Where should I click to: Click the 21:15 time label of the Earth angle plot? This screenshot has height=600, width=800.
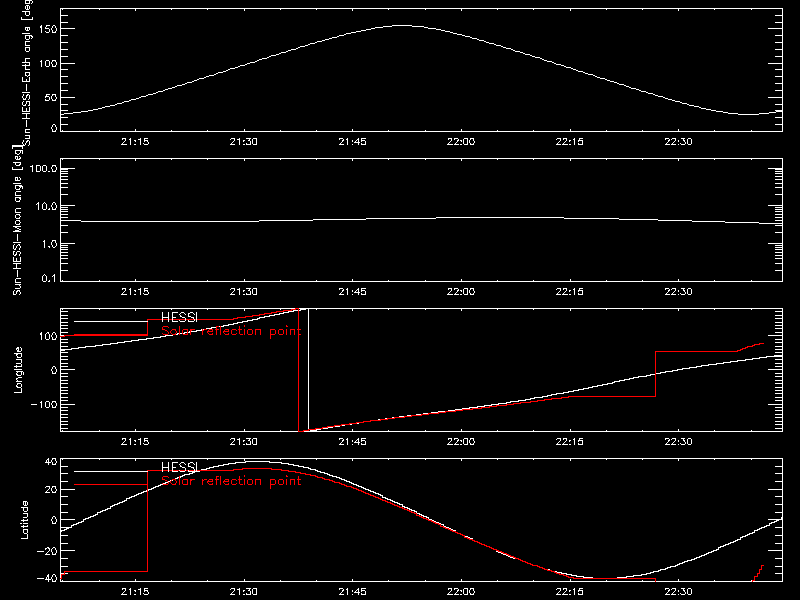135,142
